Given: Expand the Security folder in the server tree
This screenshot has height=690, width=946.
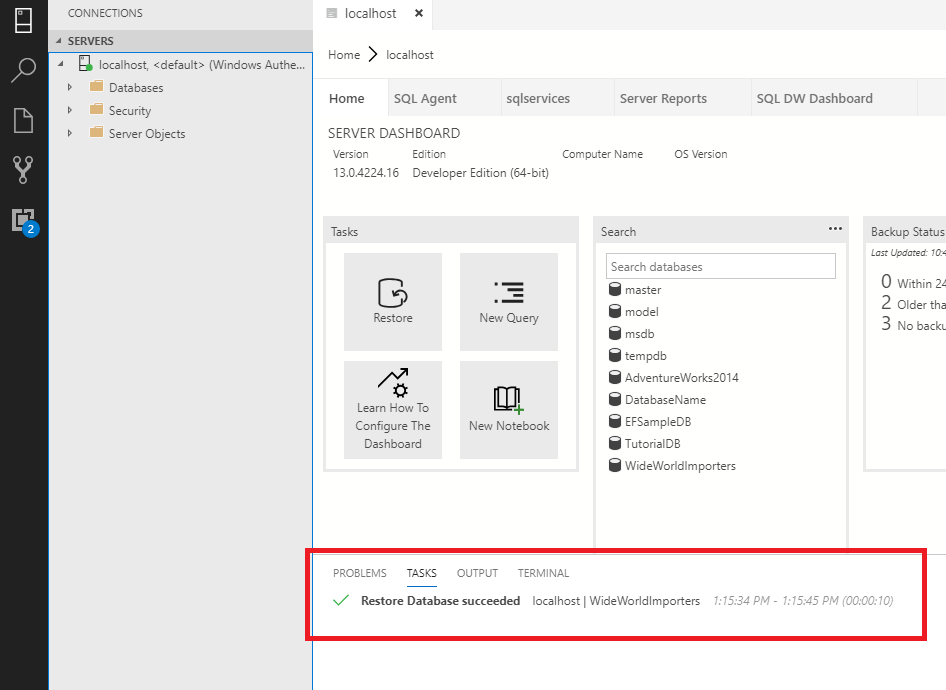Looking at the screenshot, I should click(70, 110).
